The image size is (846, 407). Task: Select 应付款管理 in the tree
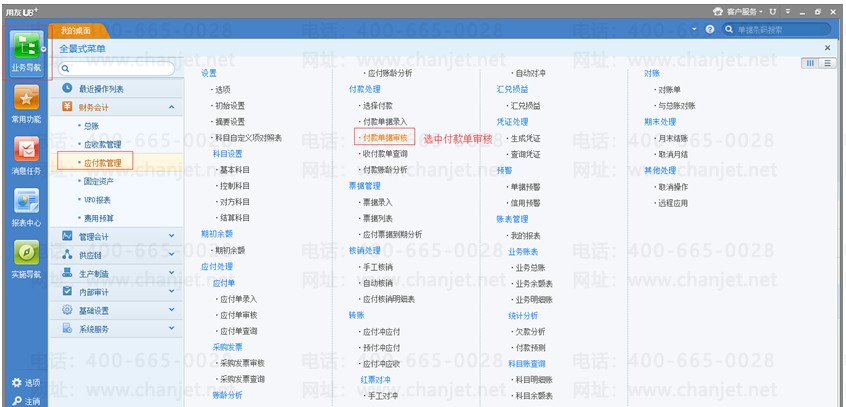pos(103,162)
